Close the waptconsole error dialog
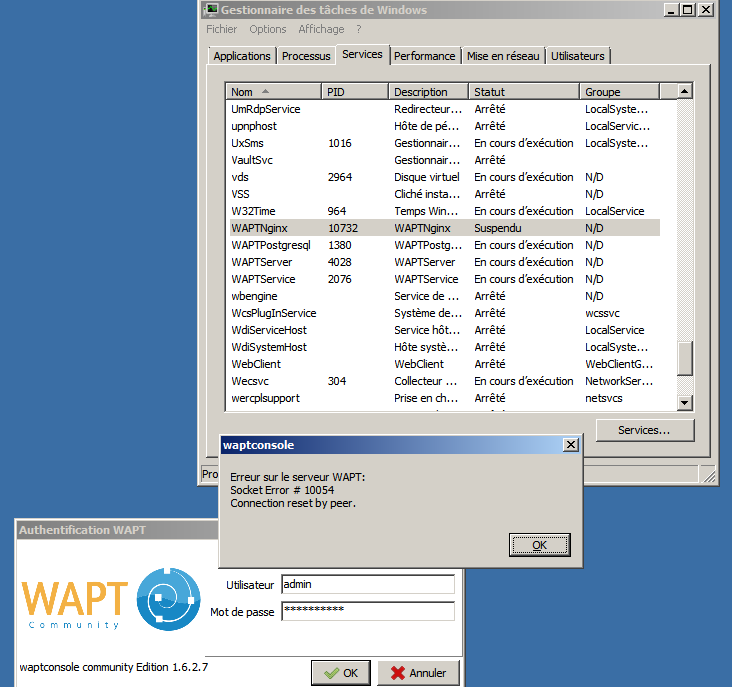The image size is (732, 687). [x=570, y=445]
